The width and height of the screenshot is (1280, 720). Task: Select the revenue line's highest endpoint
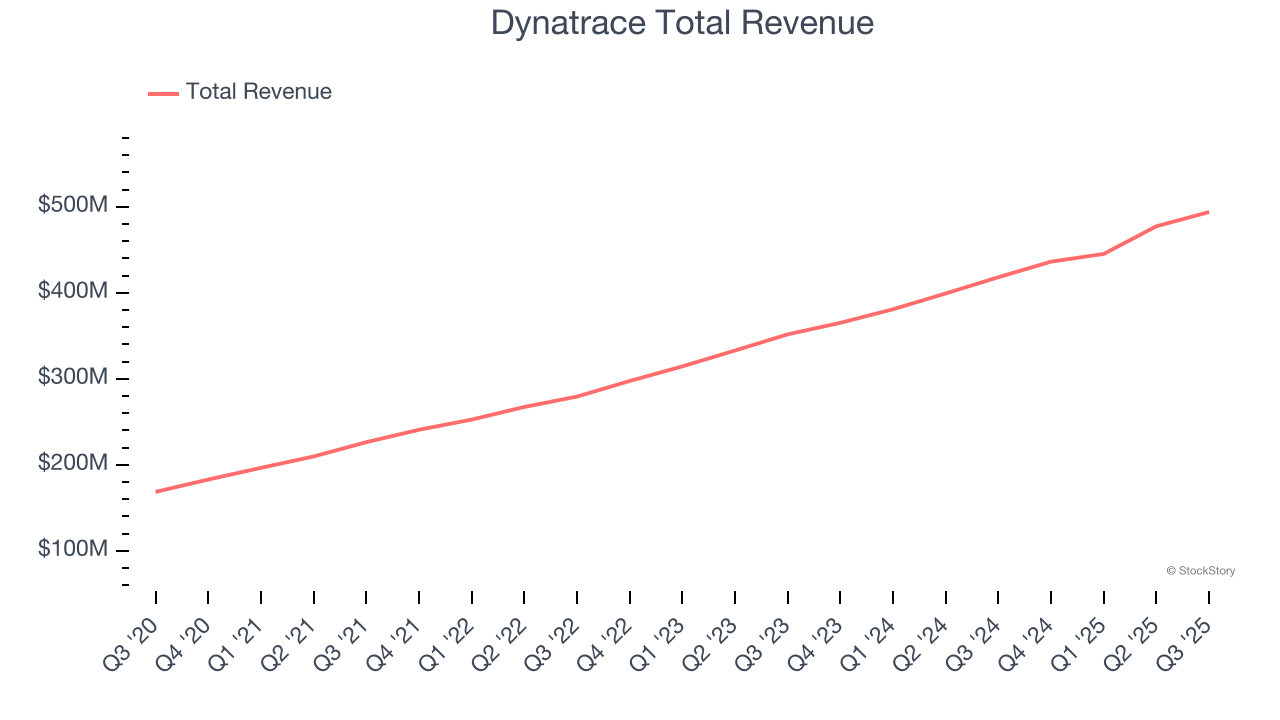(1208, 212)
